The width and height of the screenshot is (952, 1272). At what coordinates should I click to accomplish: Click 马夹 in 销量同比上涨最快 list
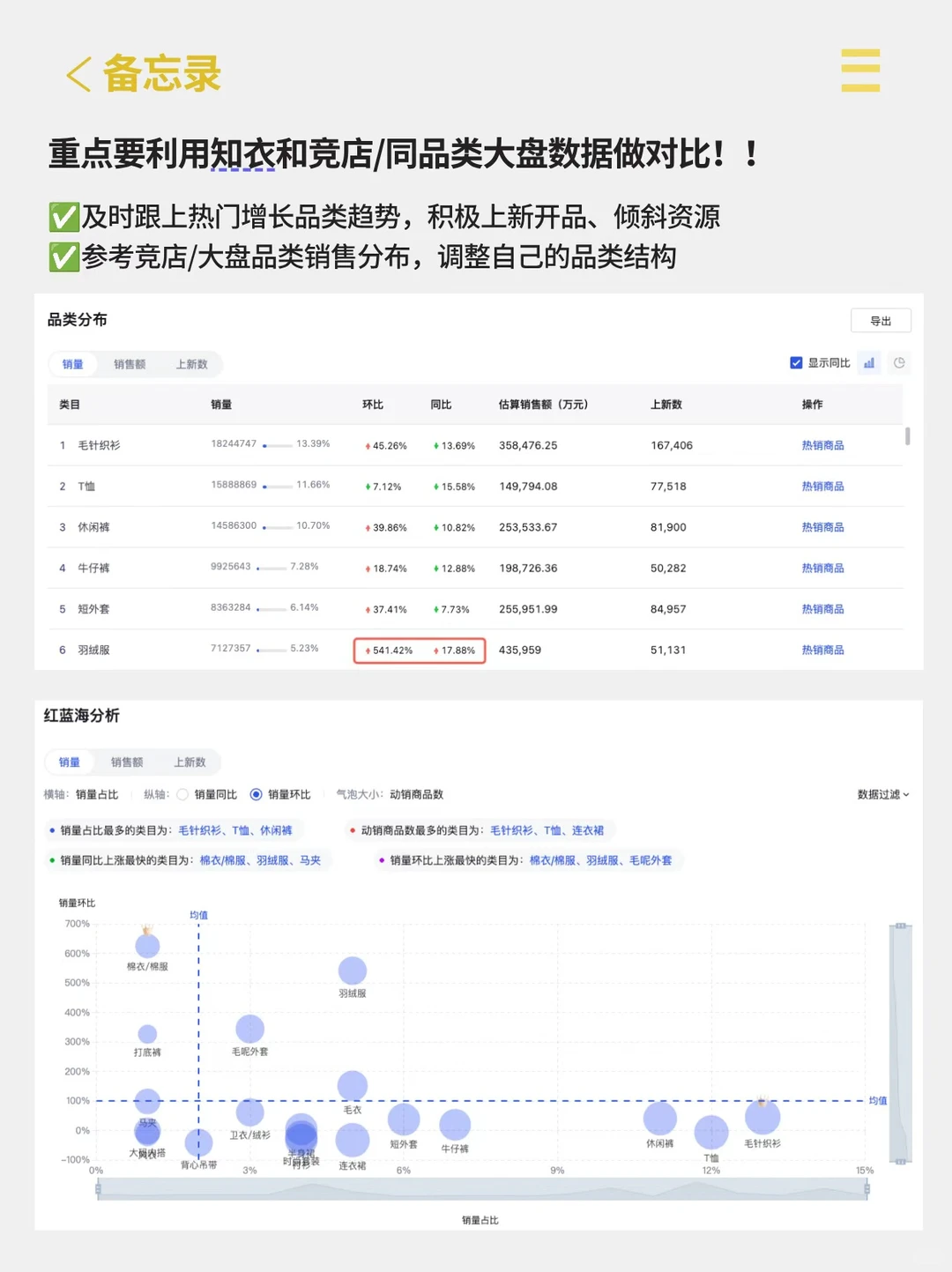click(x=310, y=860)
